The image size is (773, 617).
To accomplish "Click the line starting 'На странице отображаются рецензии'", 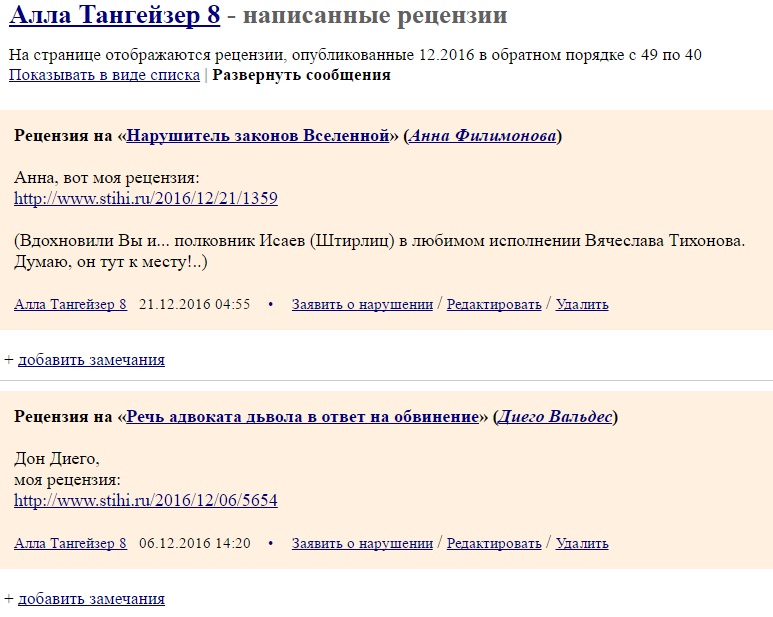I will click(x=355, y=55).
